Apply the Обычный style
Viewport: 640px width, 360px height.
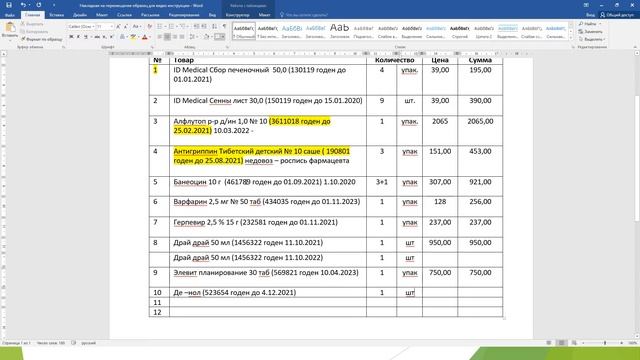point(244,31)
